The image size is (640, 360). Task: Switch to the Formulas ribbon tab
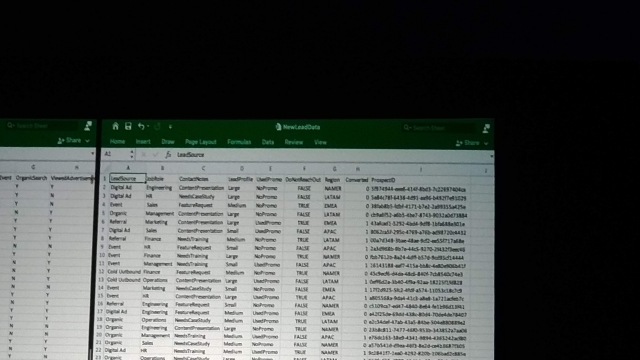pyautogui.click(x=239, y=142)
